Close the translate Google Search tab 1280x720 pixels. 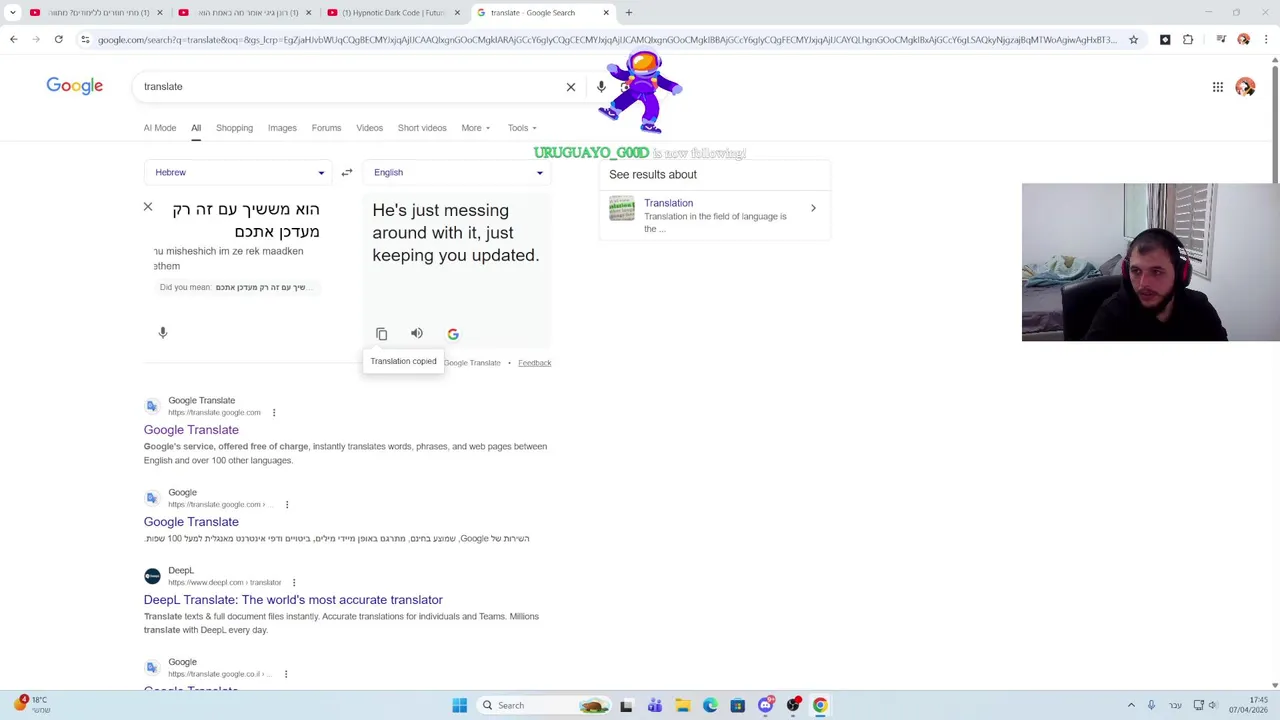pos(606,13)
